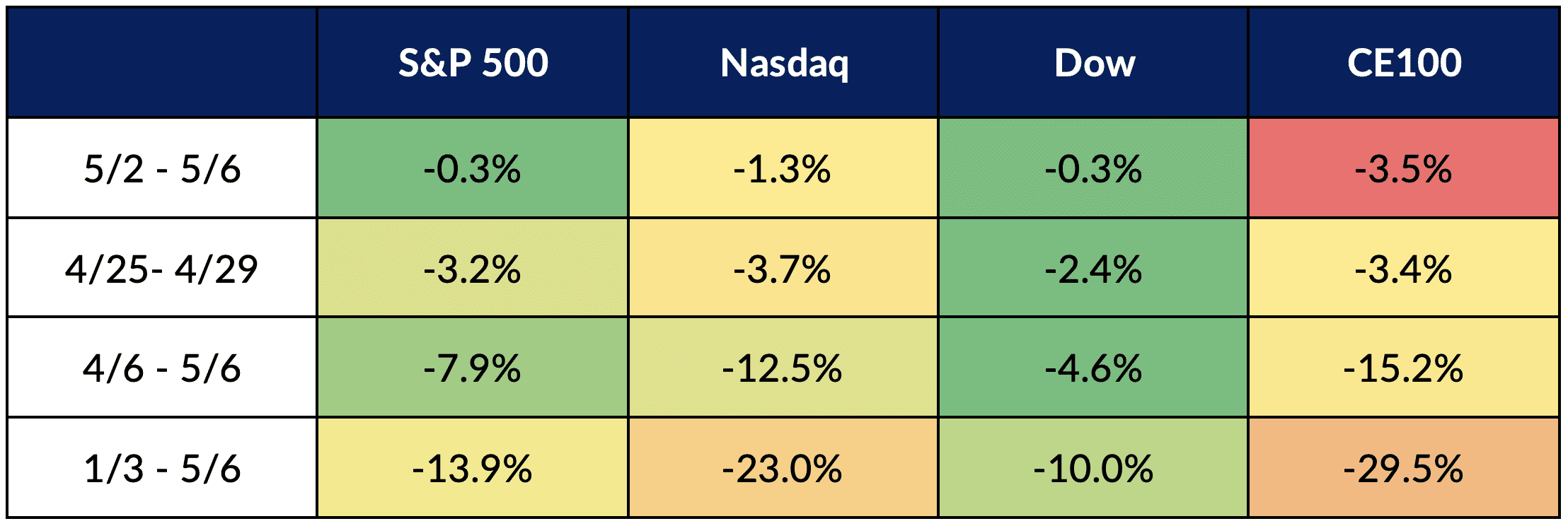Screen dimensions: 1568x526
Task: Click the S&P 500 -7.9% cell
Action: pyautogui.click(x=473, y=368)
